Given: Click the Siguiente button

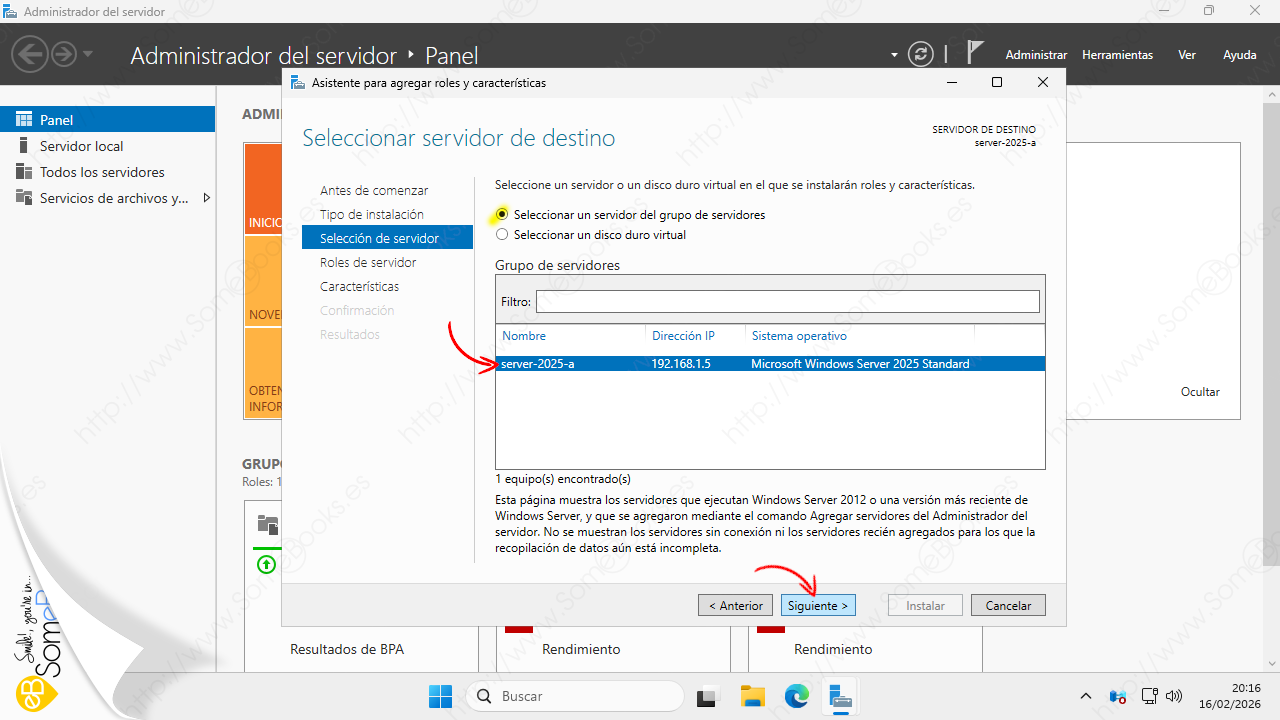Looking at the screenshot, I should pos(817,605).
